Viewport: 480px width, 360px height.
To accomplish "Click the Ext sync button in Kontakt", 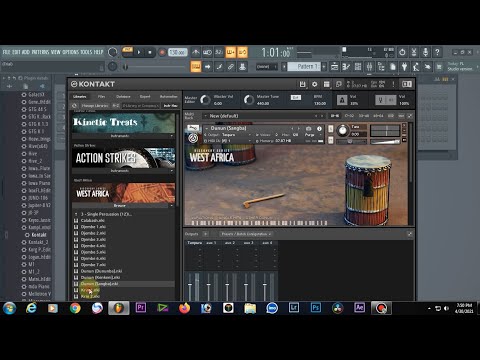I will point(296,97).
